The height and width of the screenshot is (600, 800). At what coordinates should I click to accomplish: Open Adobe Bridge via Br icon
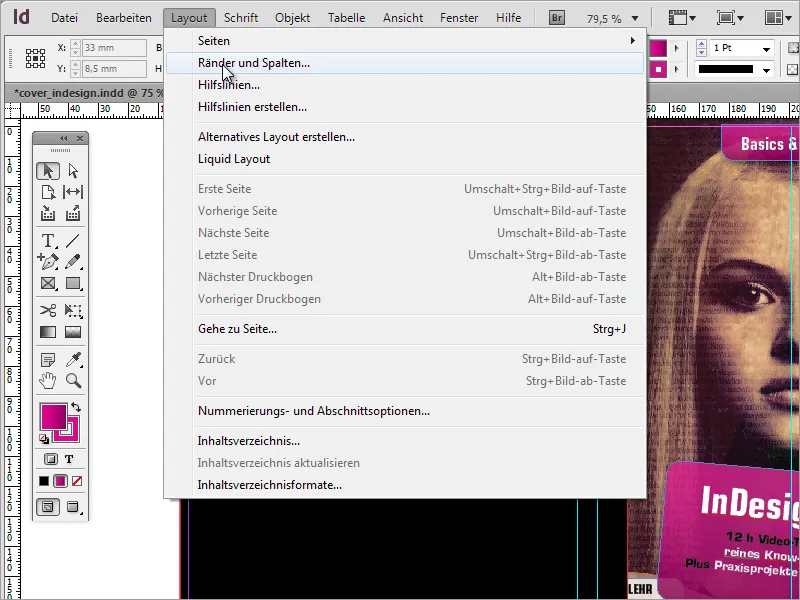click(557, 18)
